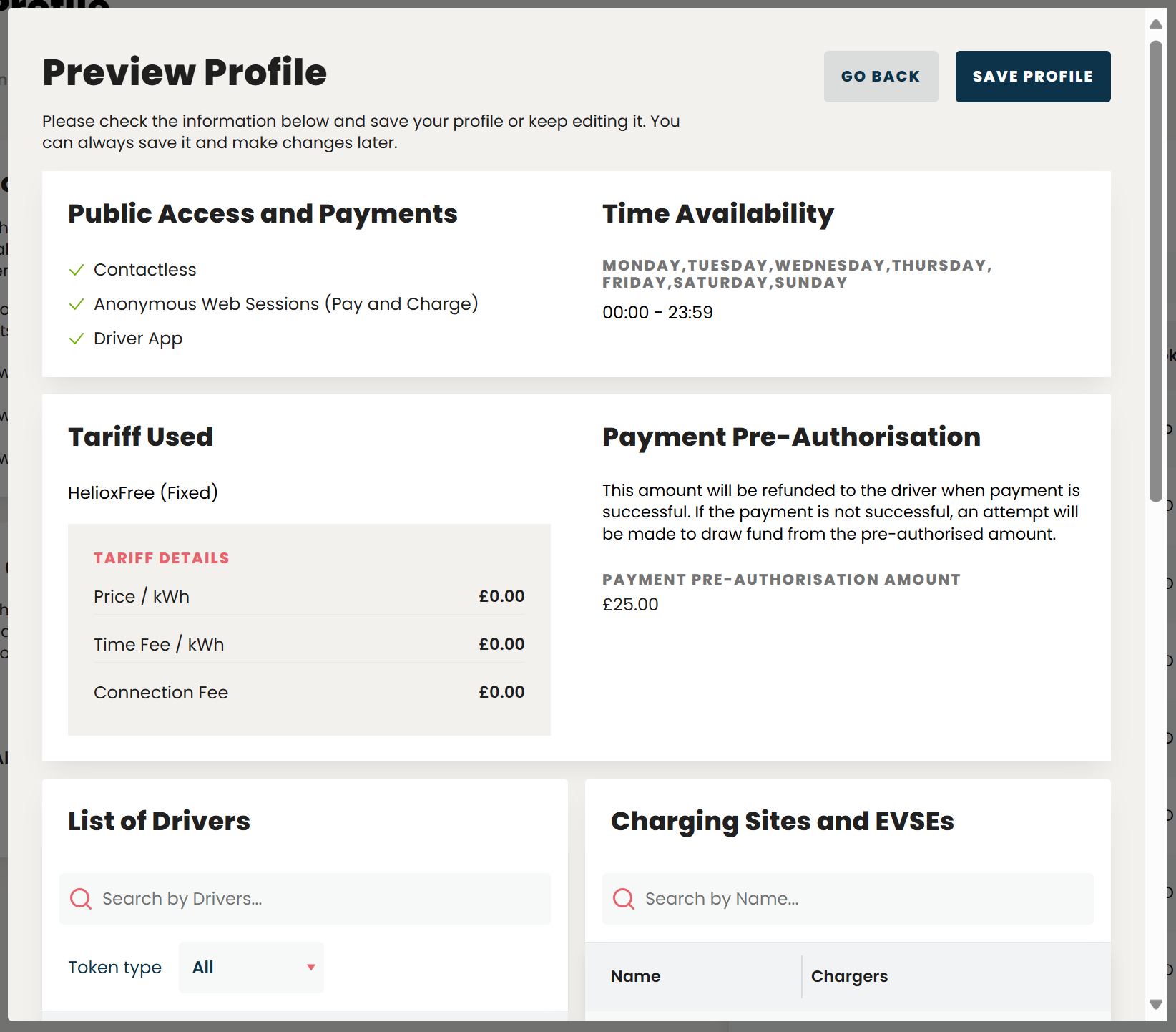Click the scrollbar down arrow

point(1156,1005)
